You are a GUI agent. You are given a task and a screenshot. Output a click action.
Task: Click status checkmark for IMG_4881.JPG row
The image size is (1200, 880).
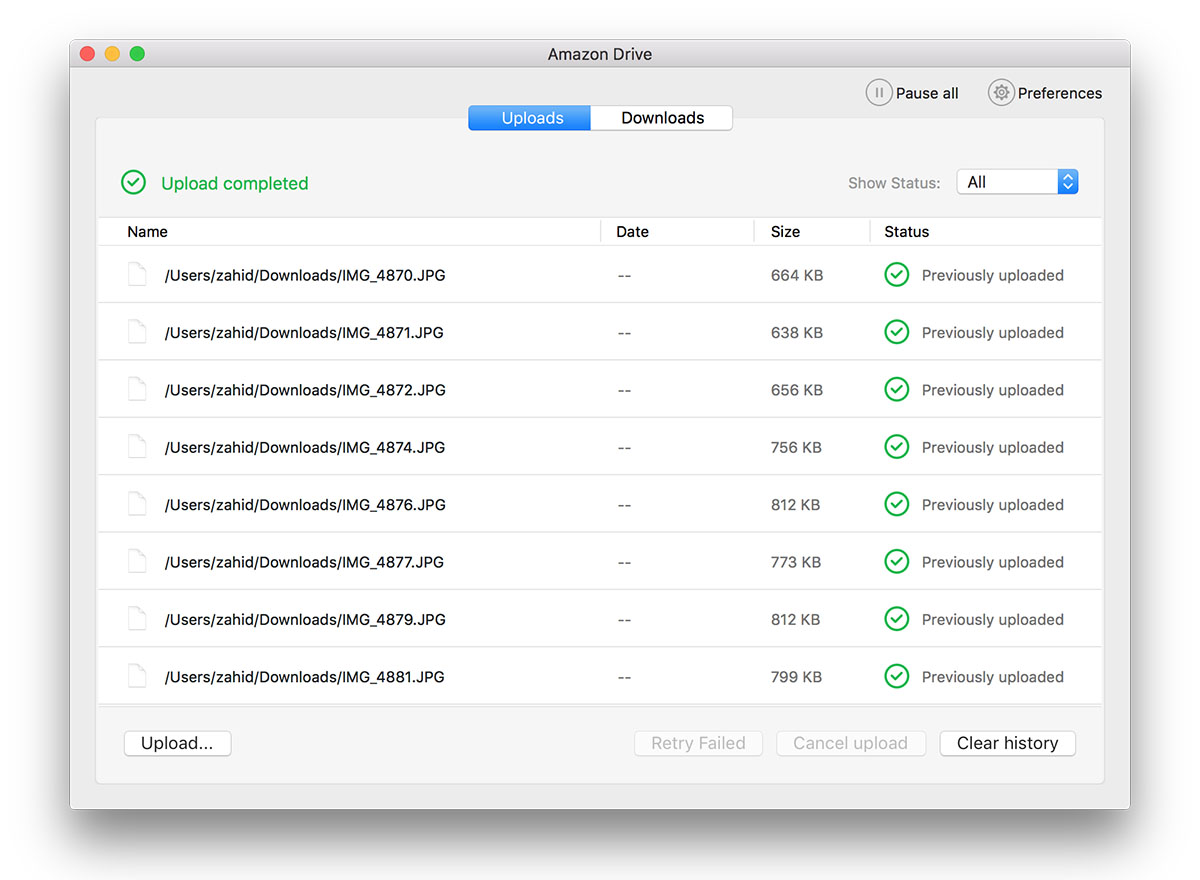[x=897, y=677]
